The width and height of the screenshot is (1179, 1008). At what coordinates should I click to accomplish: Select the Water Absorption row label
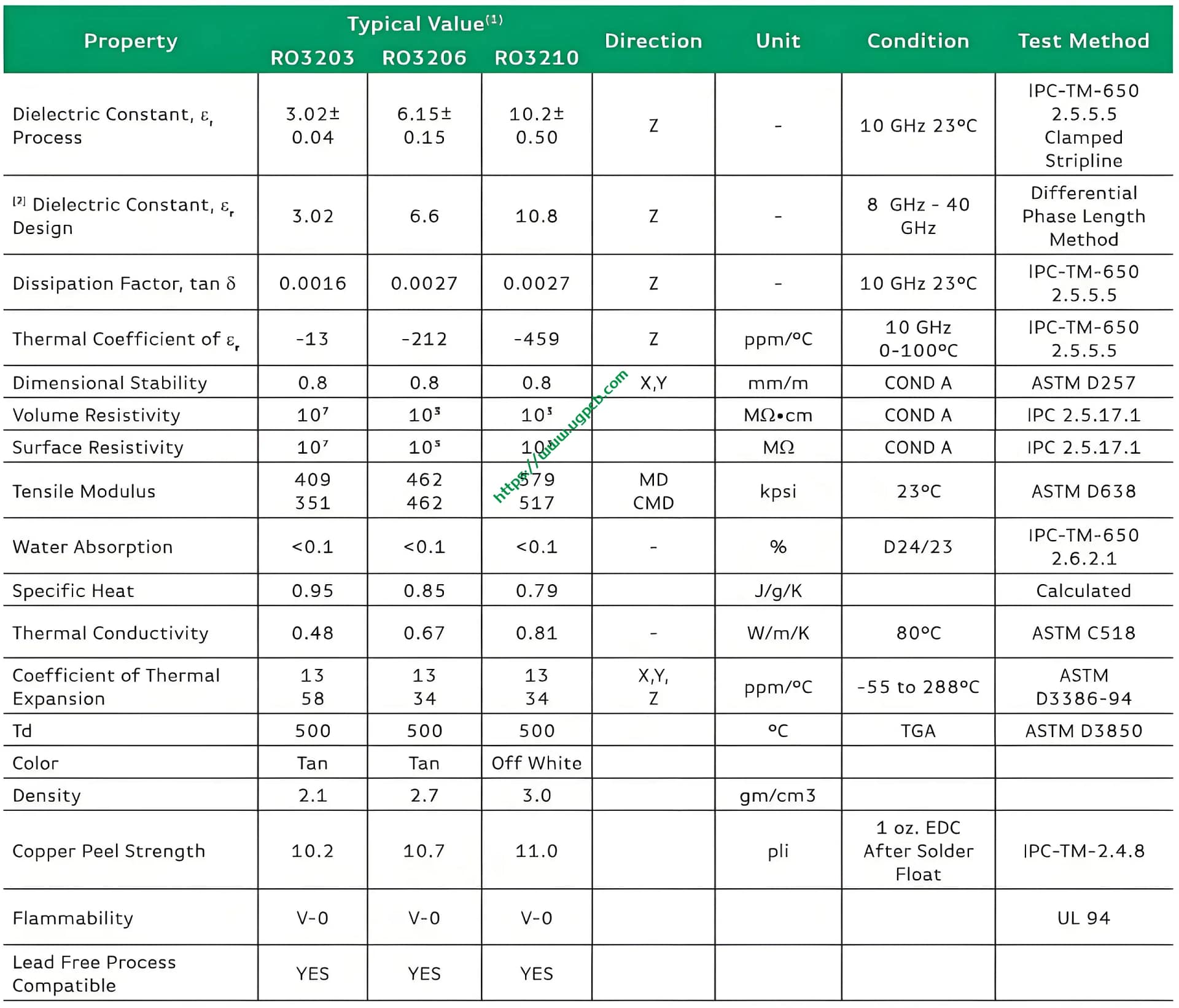point(93,547)
